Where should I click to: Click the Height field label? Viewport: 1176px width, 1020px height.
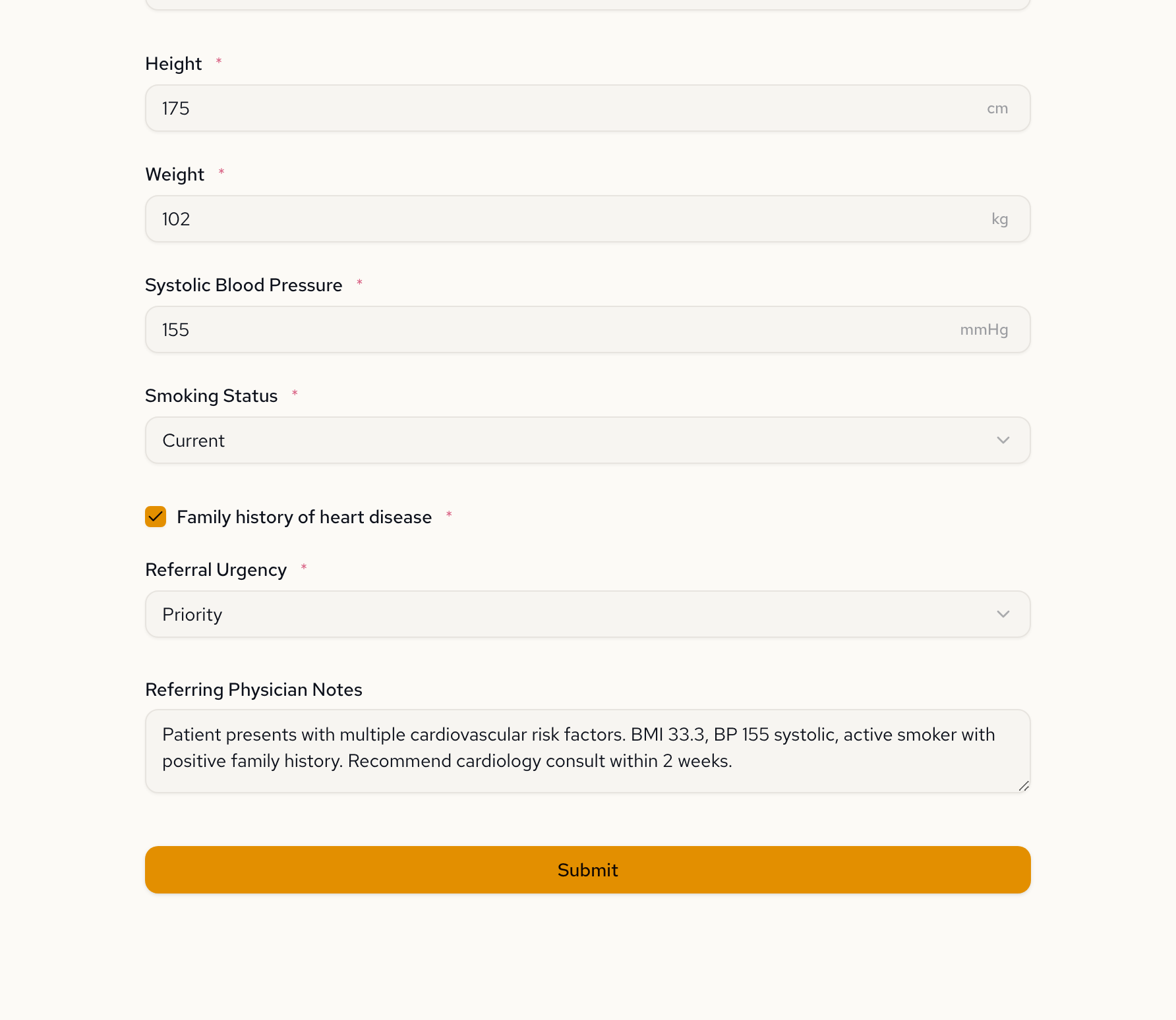coord(173,64)
